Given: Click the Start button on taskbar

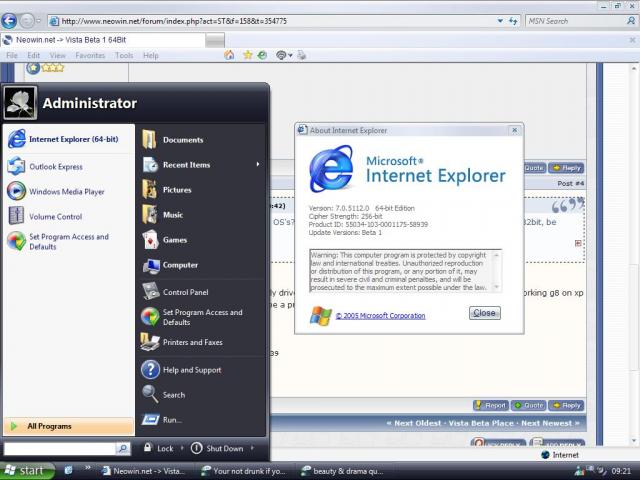Looking at the screenshot, I should tap(27, 471).
